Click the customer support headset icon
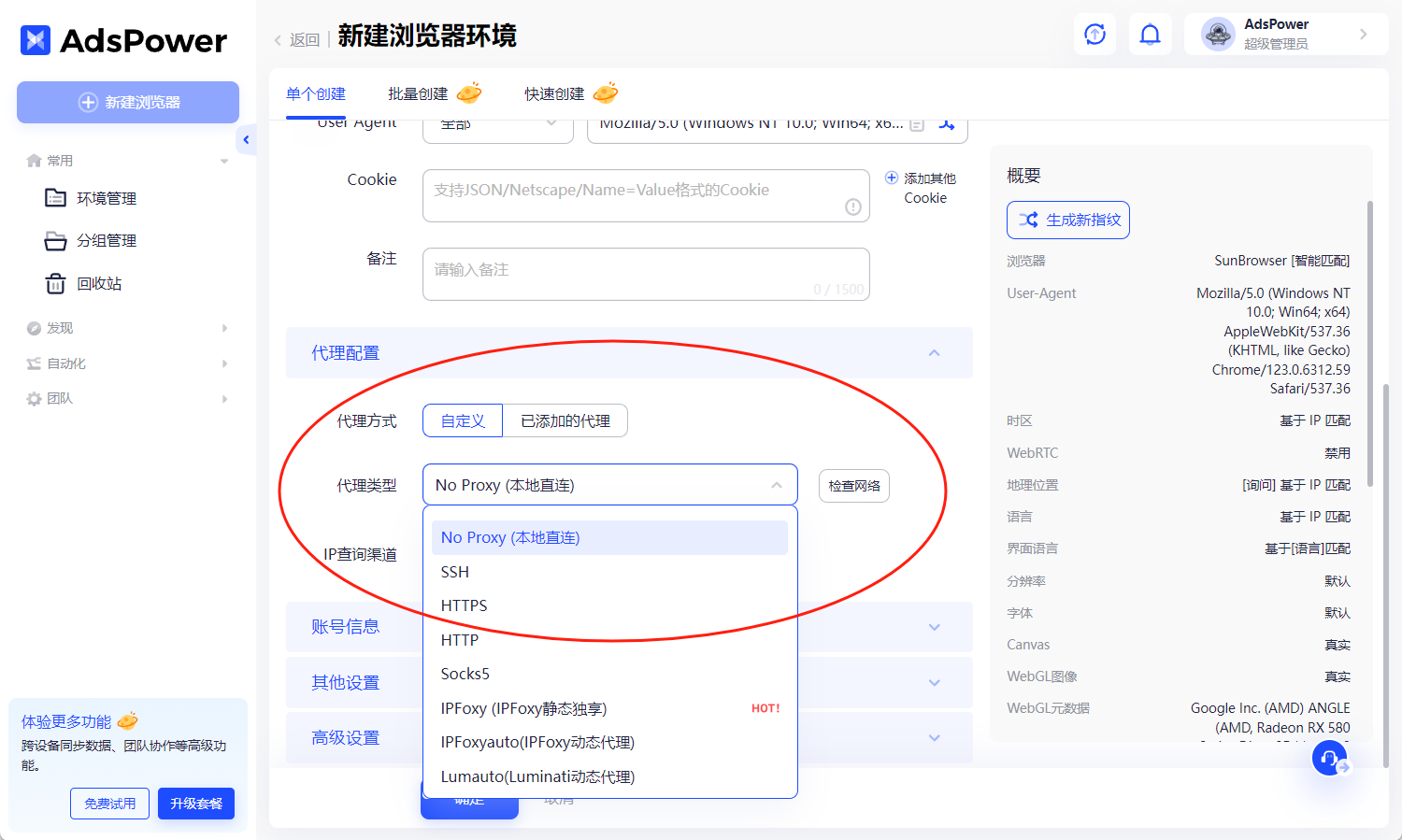 (1330, 758)
